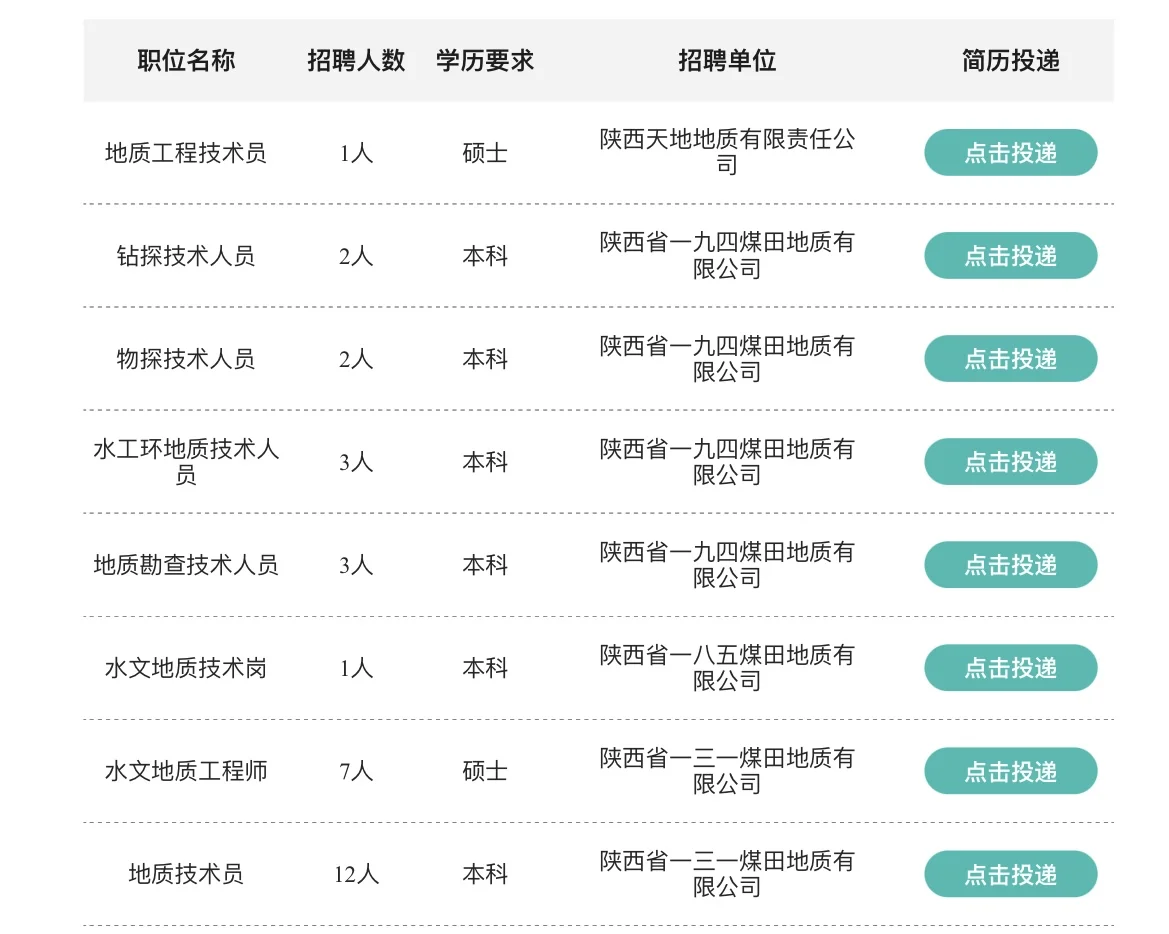1169x934 pixels.
Task: Click the 7人 headcount cell
Action: (x=356, y=771)
